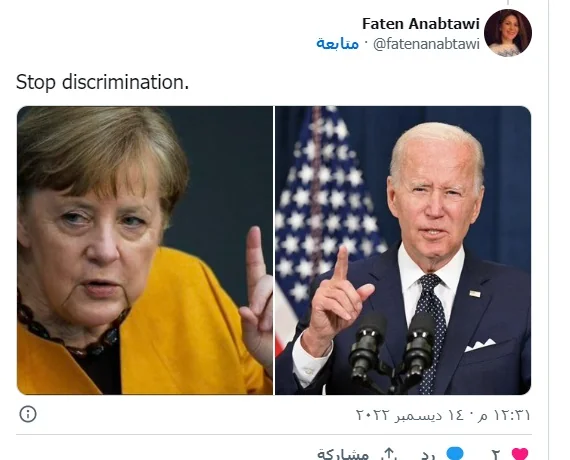
Task: Visit the @fatenanabtawi handle link
Action: click(426, 44)
